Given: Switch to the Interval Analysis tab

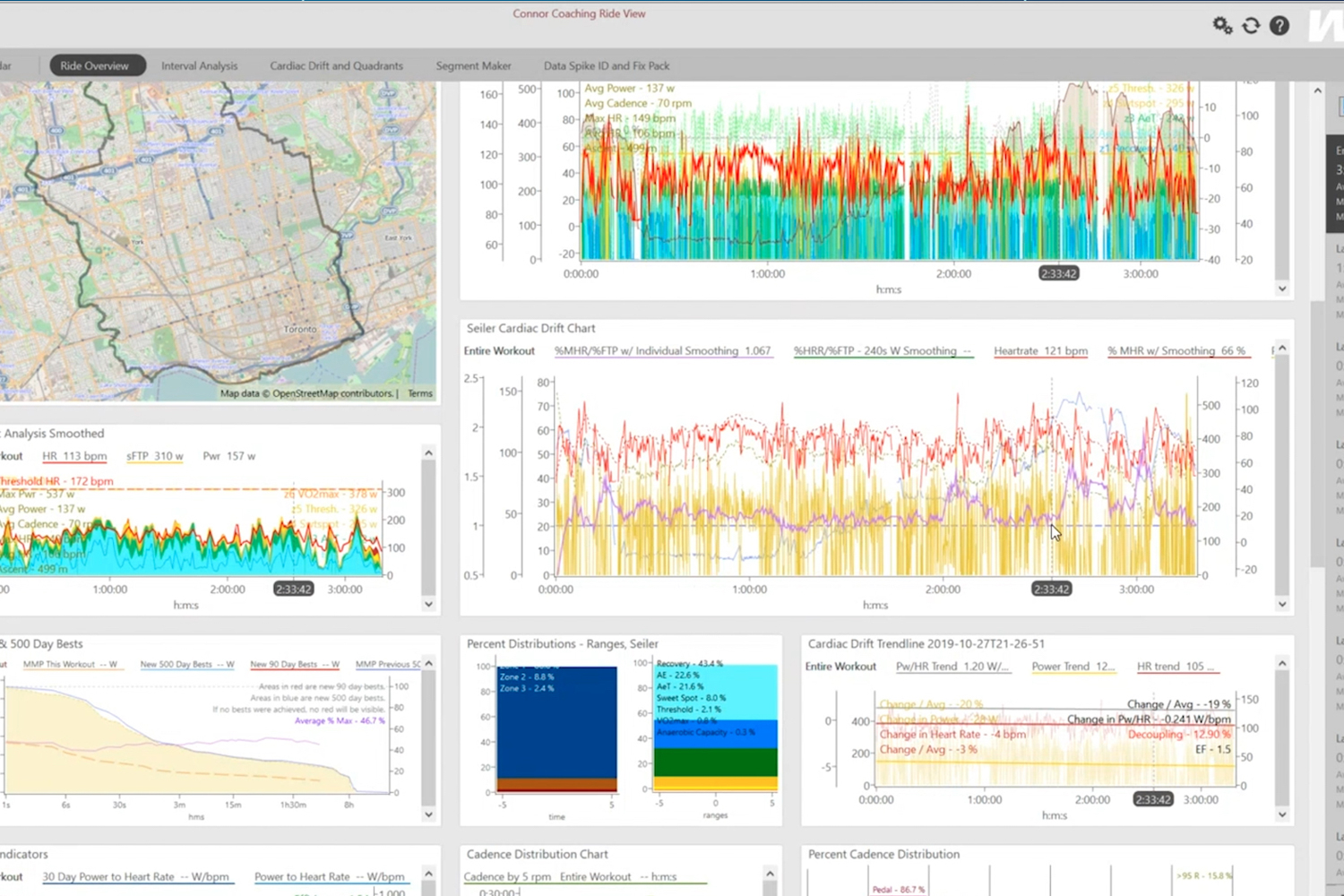Looking at the screenshot, I should pos(199,65).
